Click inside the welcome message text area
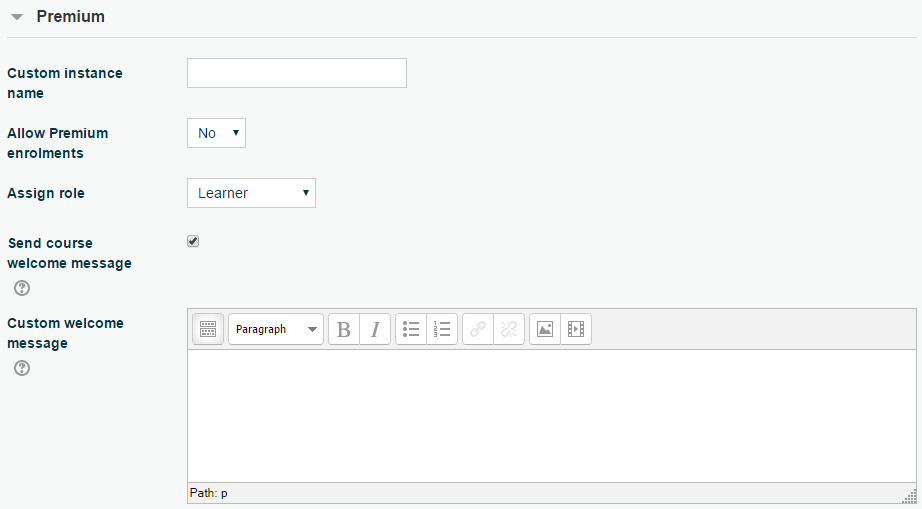The width and height of the screenshot is (922, 509). point(551,415)
